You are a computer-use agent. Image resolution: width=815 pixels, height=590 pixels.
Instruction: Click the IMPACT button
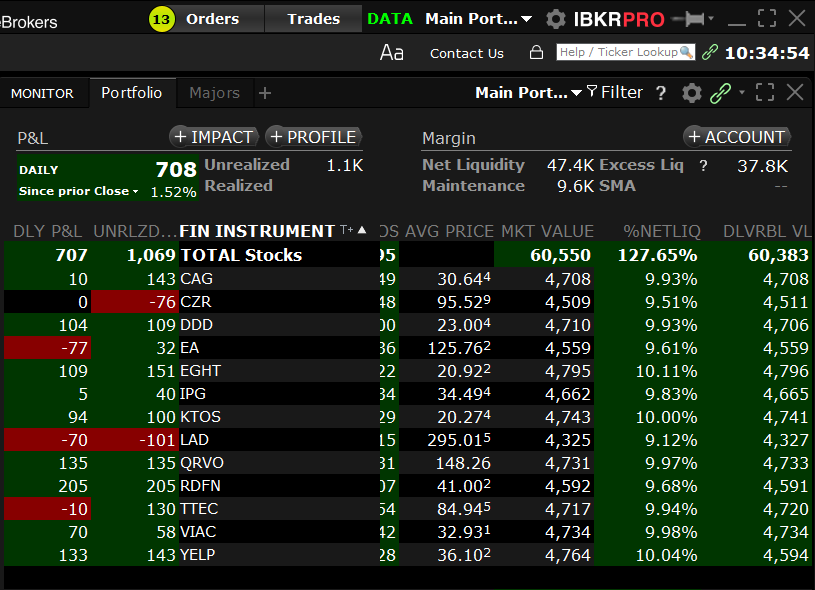coord(214,137)
